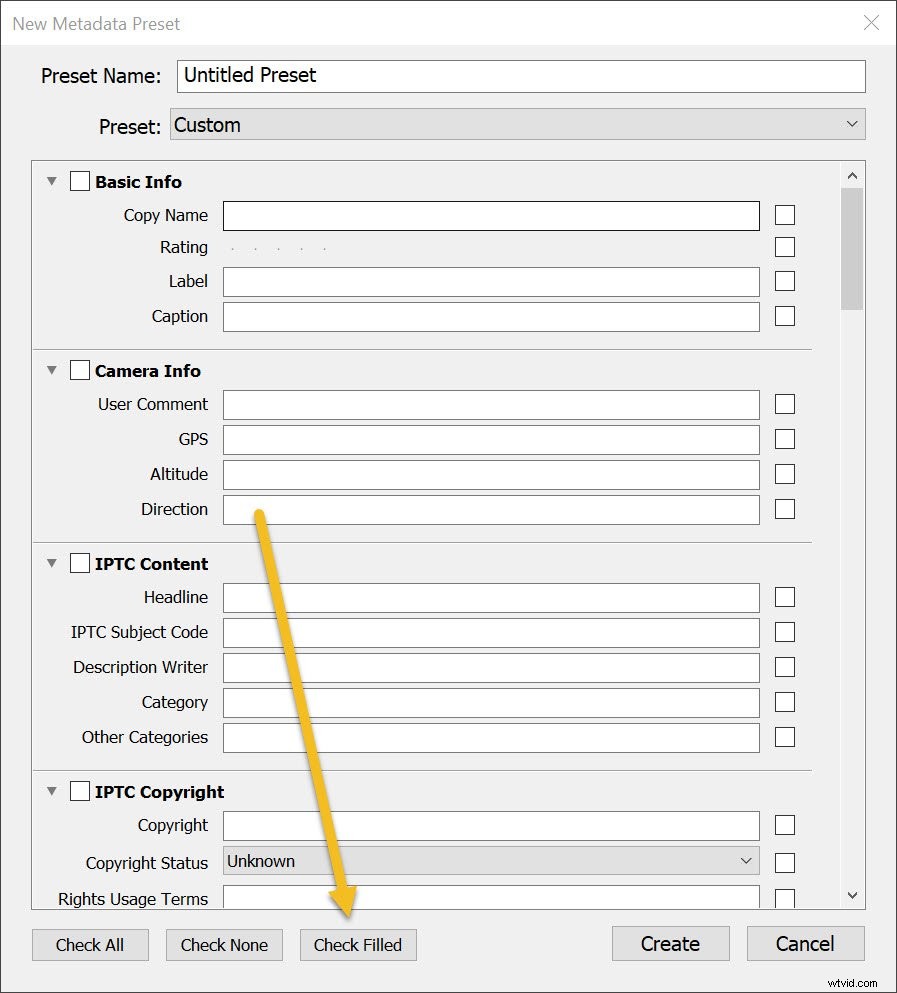
Task: Click the Create button
Action: coord(670,943)
